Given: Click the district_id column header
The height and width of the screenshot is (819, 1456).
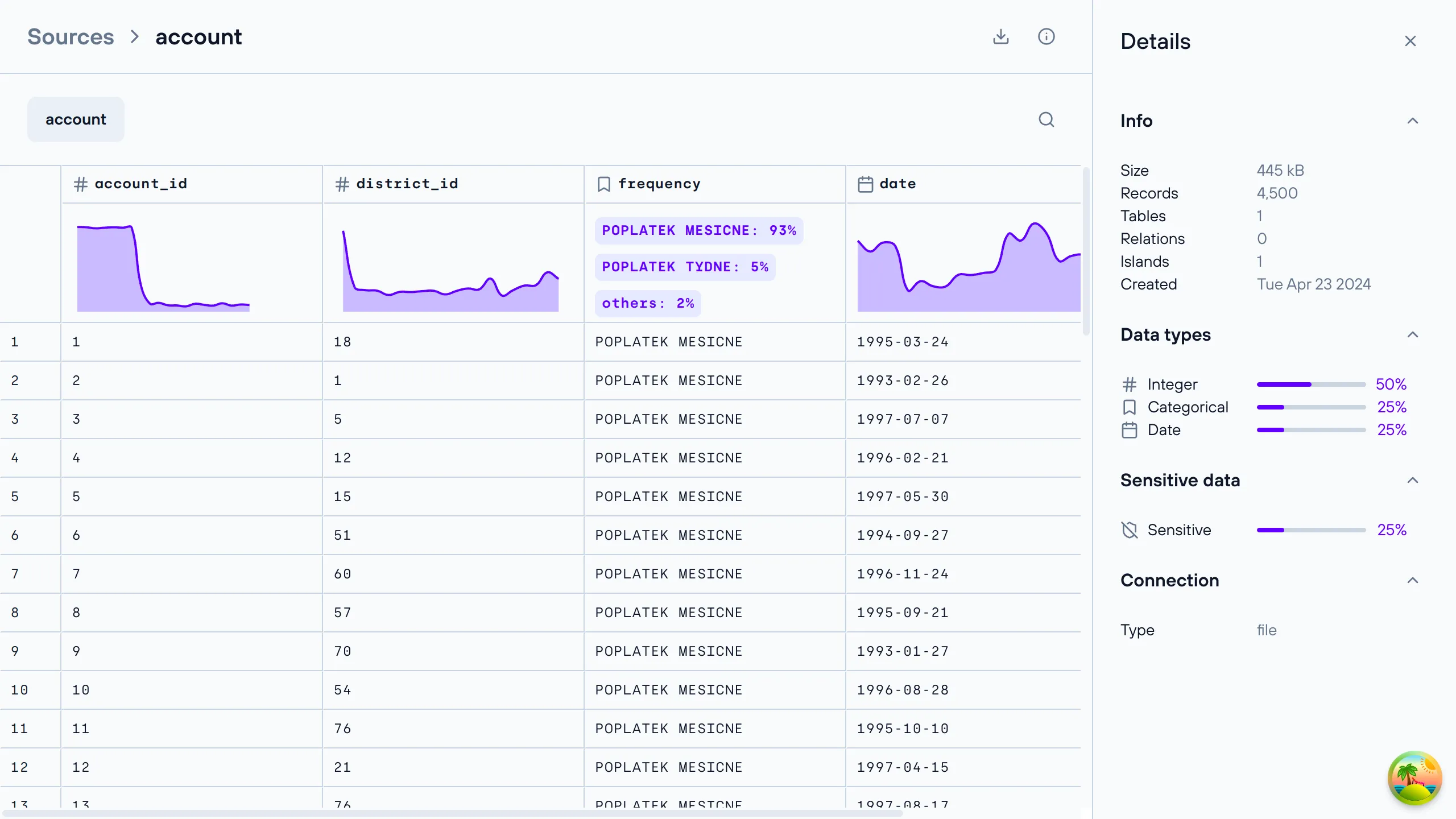Looking at the screenshot, I should [453, 184].
